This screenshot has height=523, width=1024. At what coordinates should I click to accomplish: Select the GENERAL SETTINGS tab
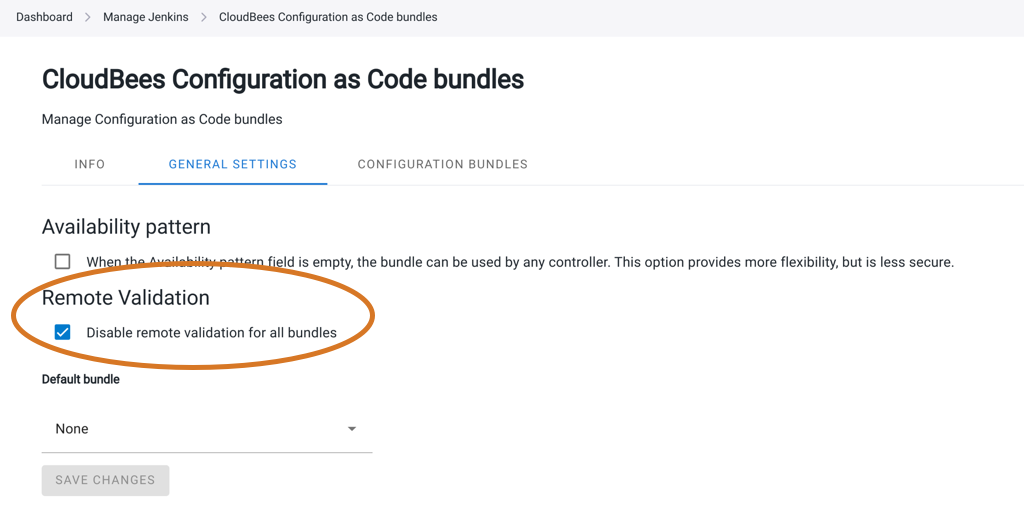coord(232,165)
